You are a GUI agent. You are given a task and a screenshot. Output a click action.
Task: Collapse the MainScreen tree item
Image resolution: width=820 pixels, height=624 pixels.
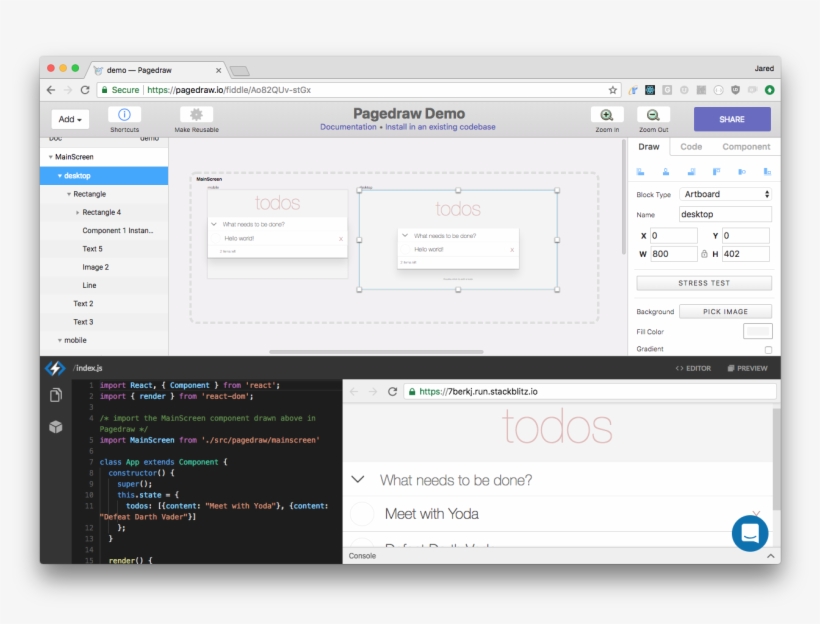coord(50,157)
